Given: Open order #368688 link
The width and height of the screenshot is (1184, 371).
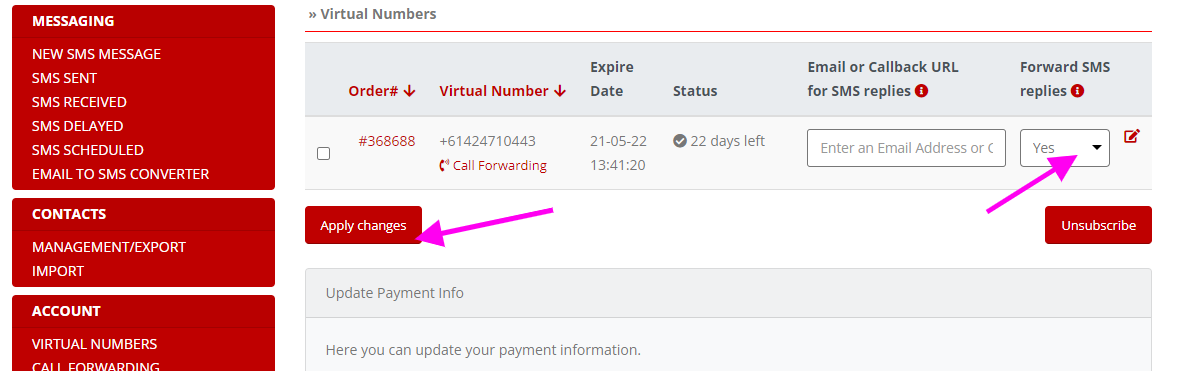Looking at the screenshot, I should click(387, 141).
